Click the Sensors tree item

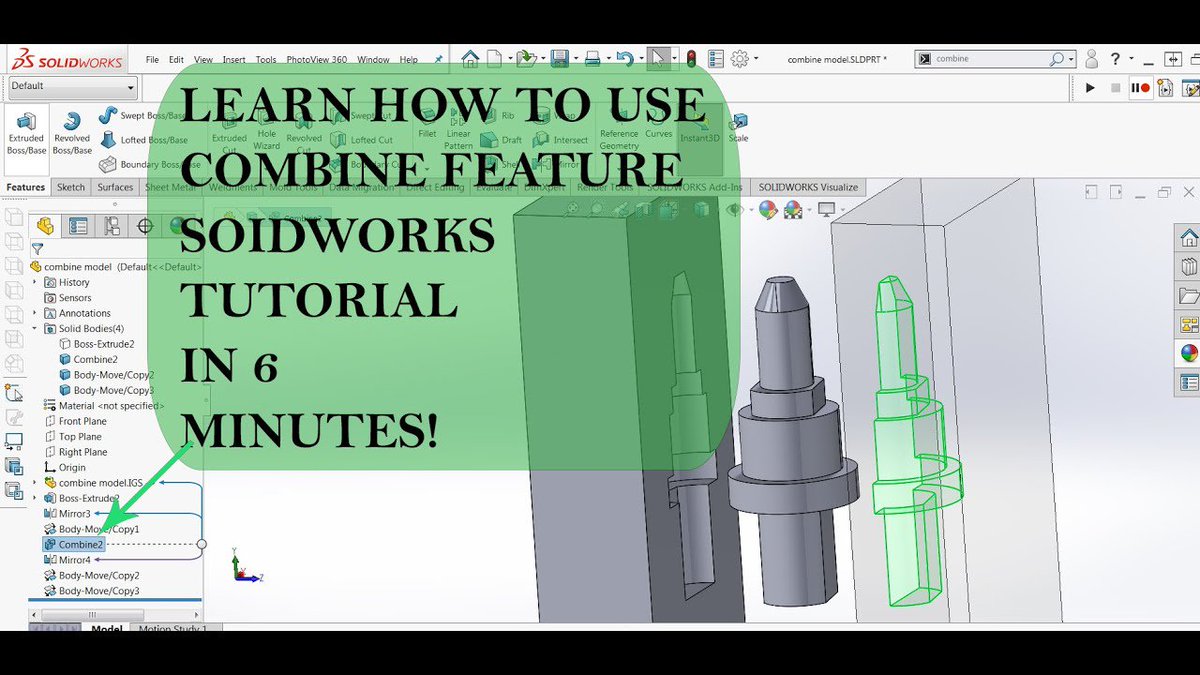click(68, 298)
